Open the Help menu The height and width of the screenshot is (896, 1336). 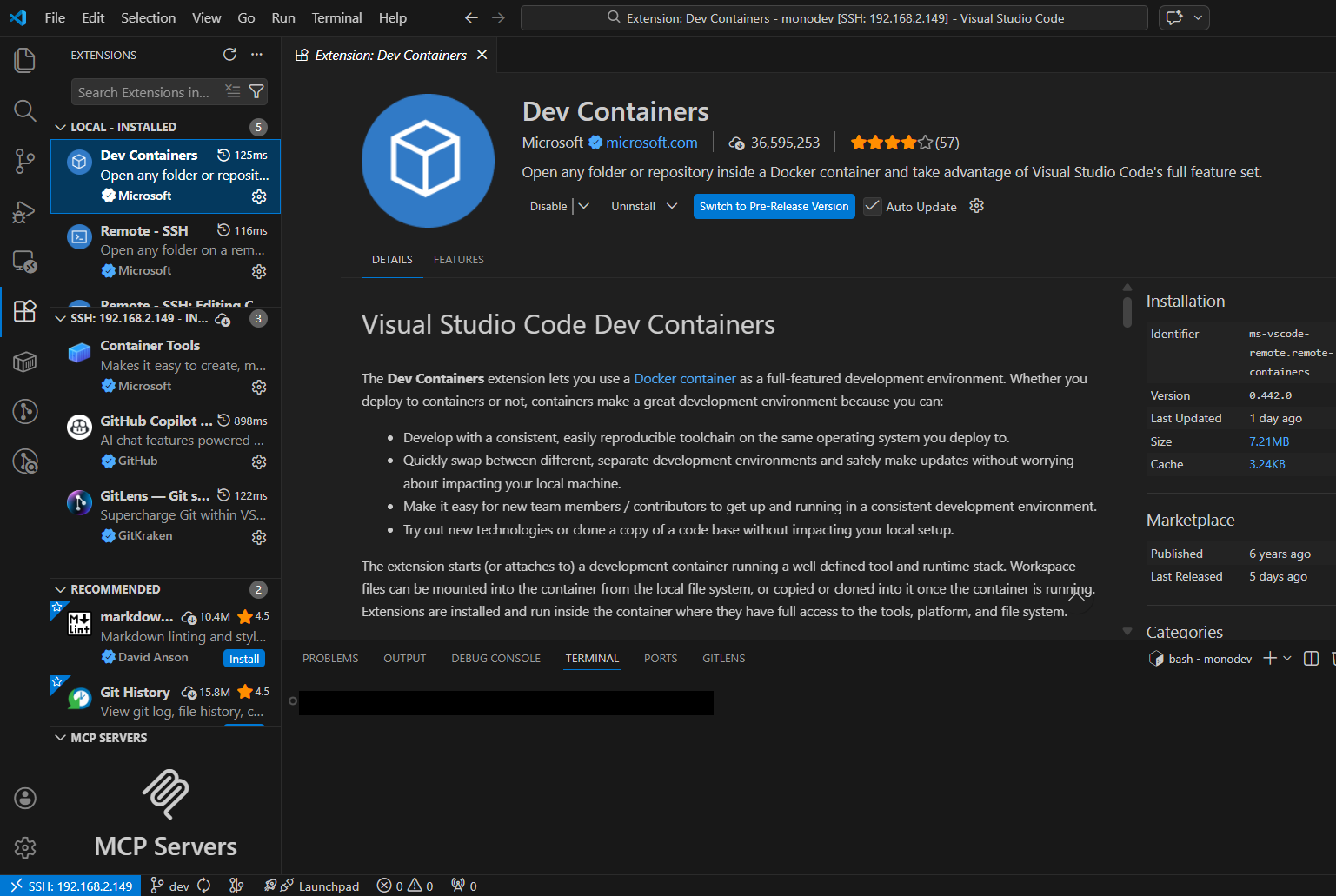[x=392, y=17]
